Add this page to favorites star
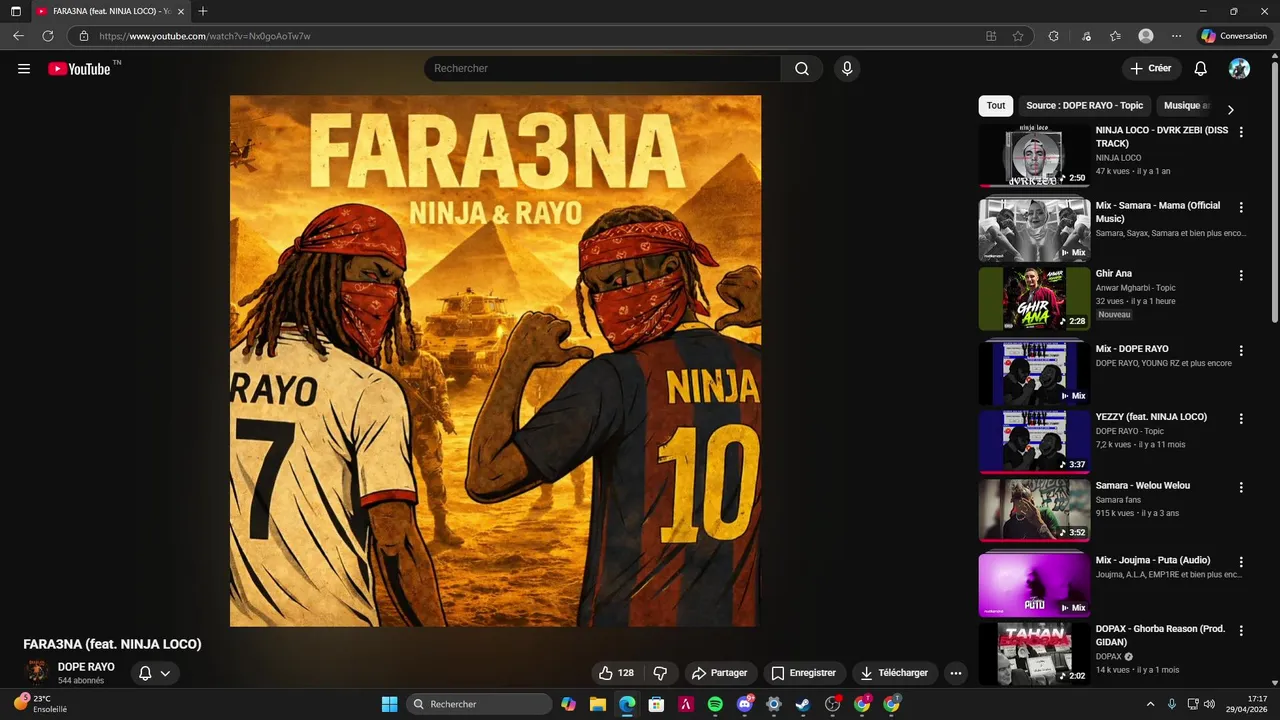This screenshot has width=1280, height=720. click(x=1018, y=36)
